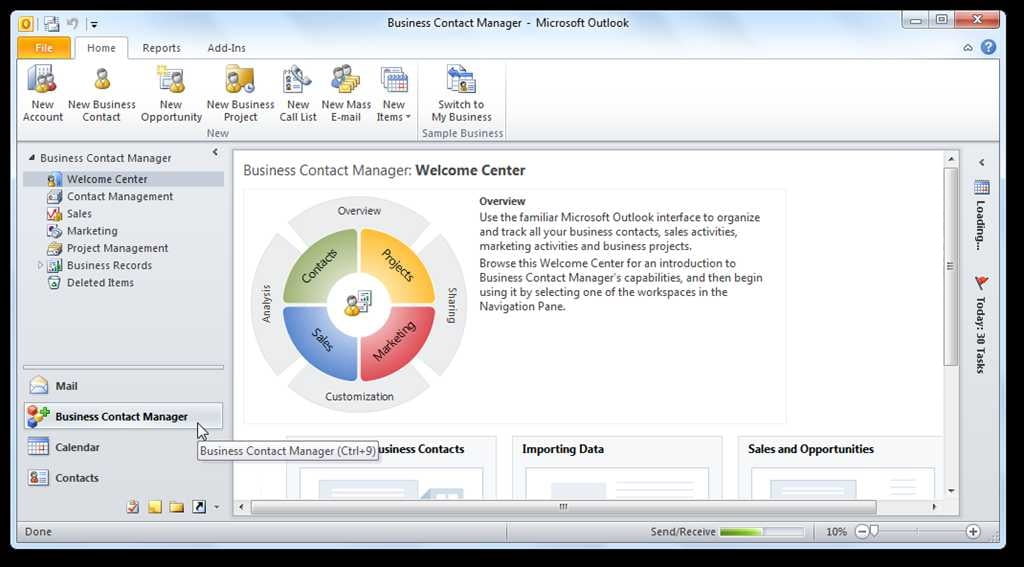Screen dimensions: 1024x567
Task: Click the zoom in plus button
Action: [x=973, y=532]
